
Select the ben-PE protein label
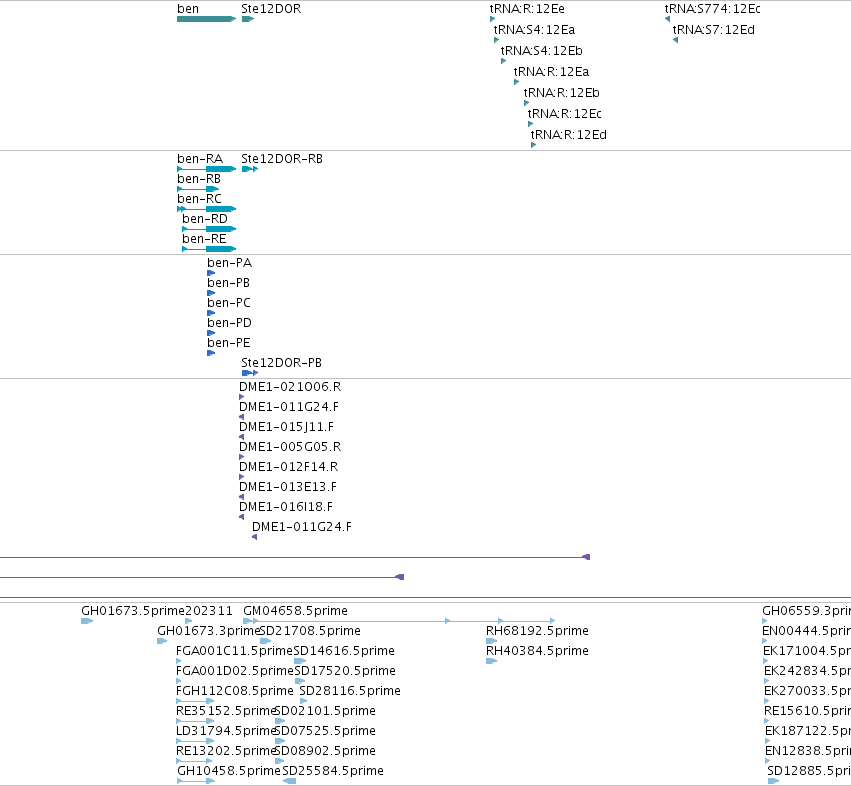[x=228, y=343]
